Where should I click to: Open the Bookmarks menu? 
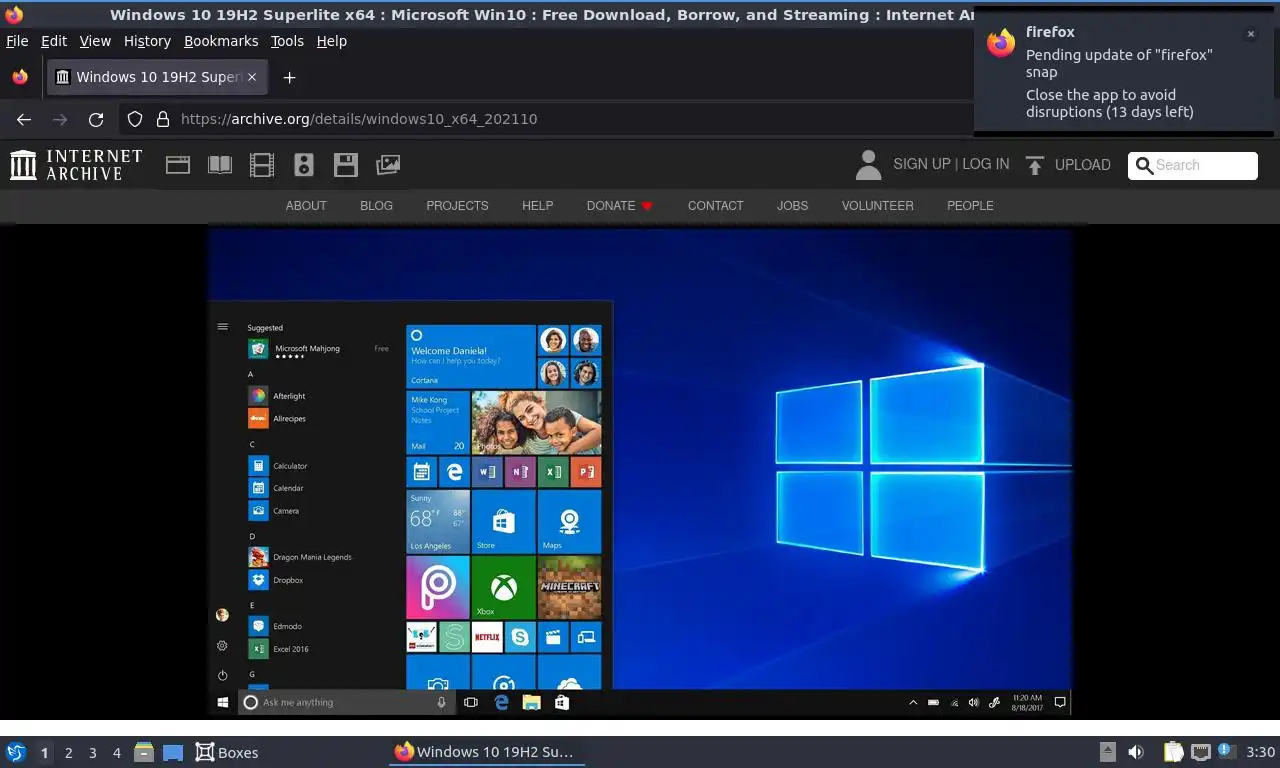tap(221, 41)
